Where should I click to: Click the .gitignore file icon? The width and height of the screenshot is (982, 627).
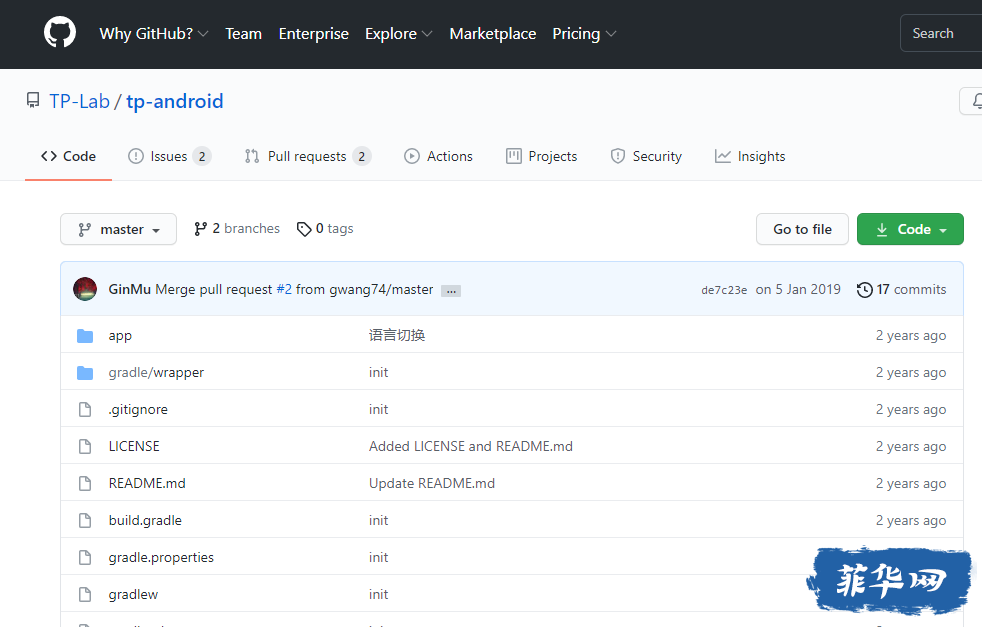click(85, 410)
